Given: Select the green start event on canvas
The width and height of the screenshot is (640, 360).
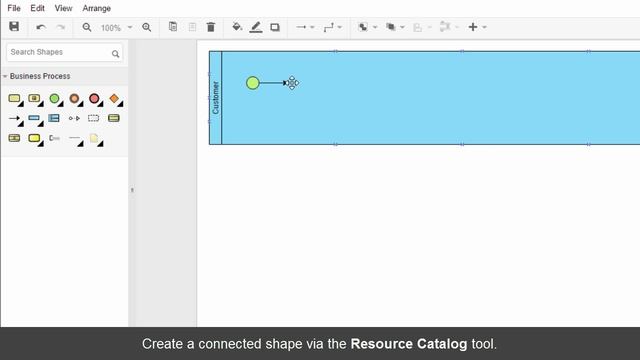Looking at the screenshot, I should pyautogui.click(x=253, y=83).
